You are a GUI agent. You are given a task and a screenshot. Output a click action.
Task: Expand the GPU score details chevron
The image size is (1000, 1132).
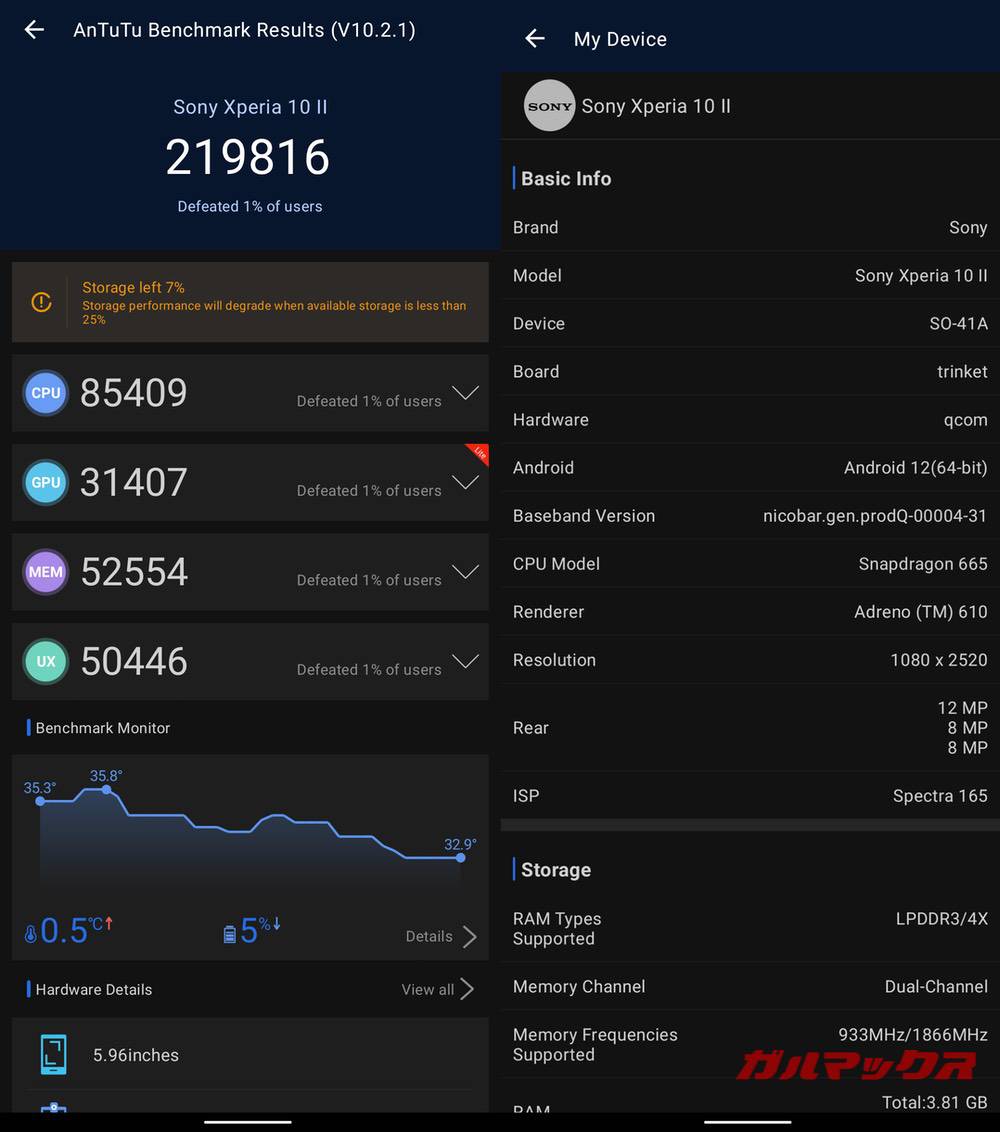465,483
